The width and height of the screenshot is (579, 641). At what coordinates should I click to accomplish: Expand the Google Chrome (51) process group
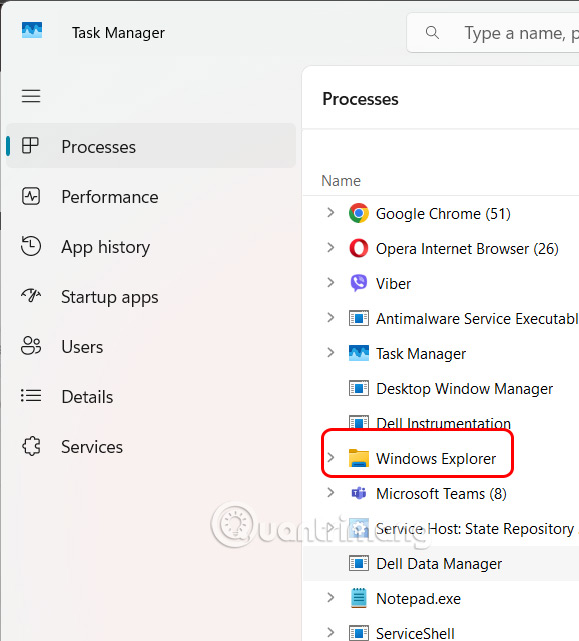point(331,213)
